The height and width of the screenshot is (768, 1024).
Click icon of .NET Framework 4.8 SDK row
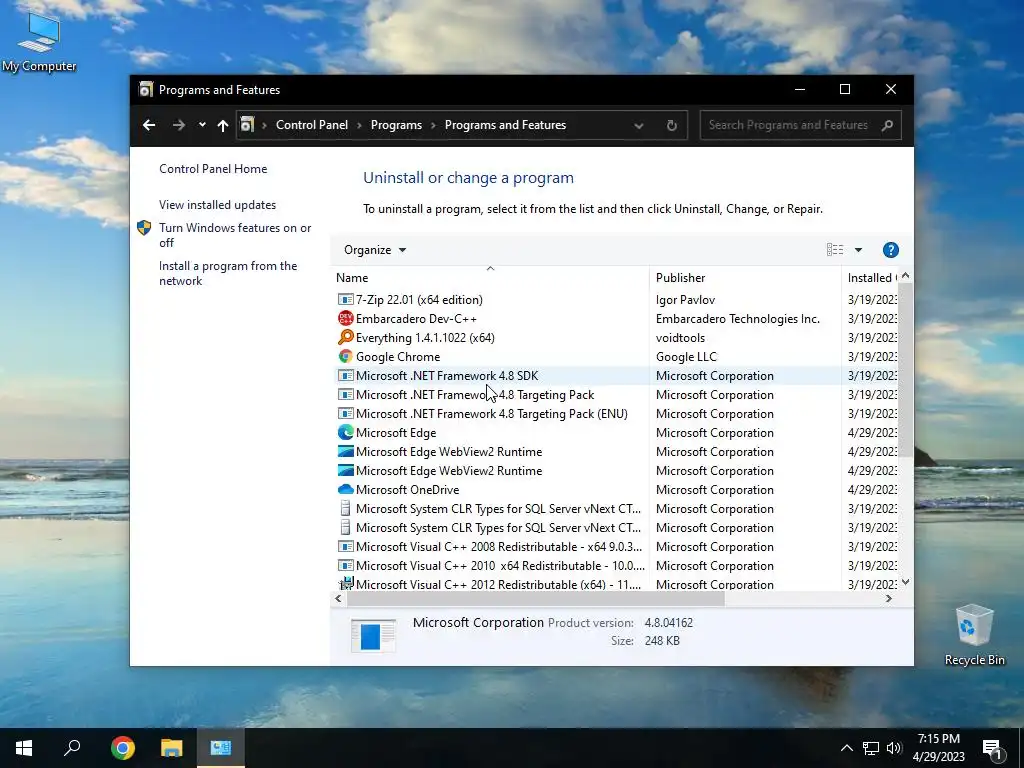coord(345,376)
